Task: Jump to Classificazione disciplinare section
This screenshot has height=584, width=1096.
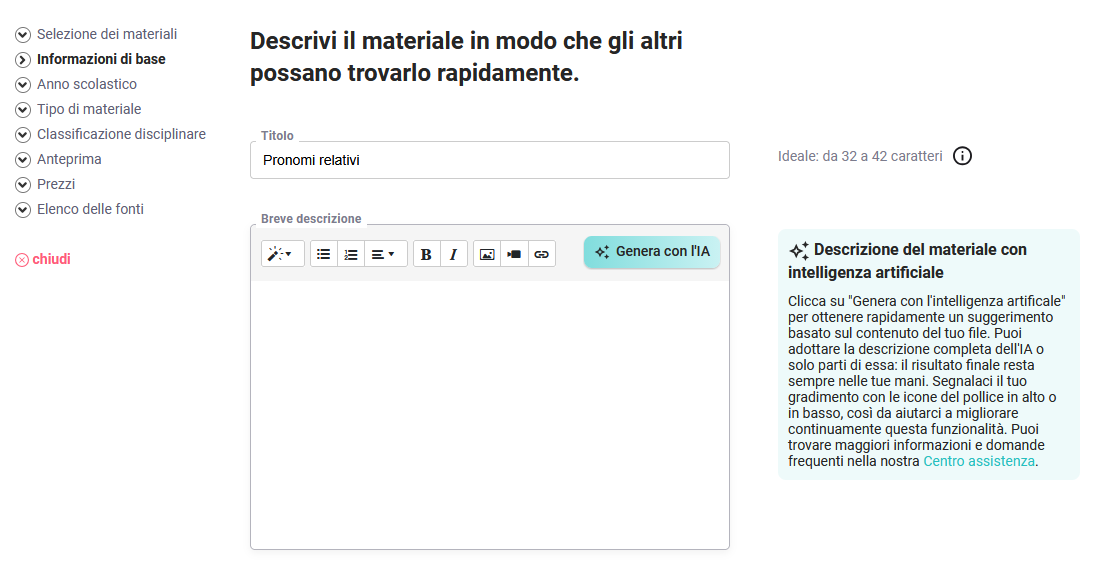Action: [120, 134]
